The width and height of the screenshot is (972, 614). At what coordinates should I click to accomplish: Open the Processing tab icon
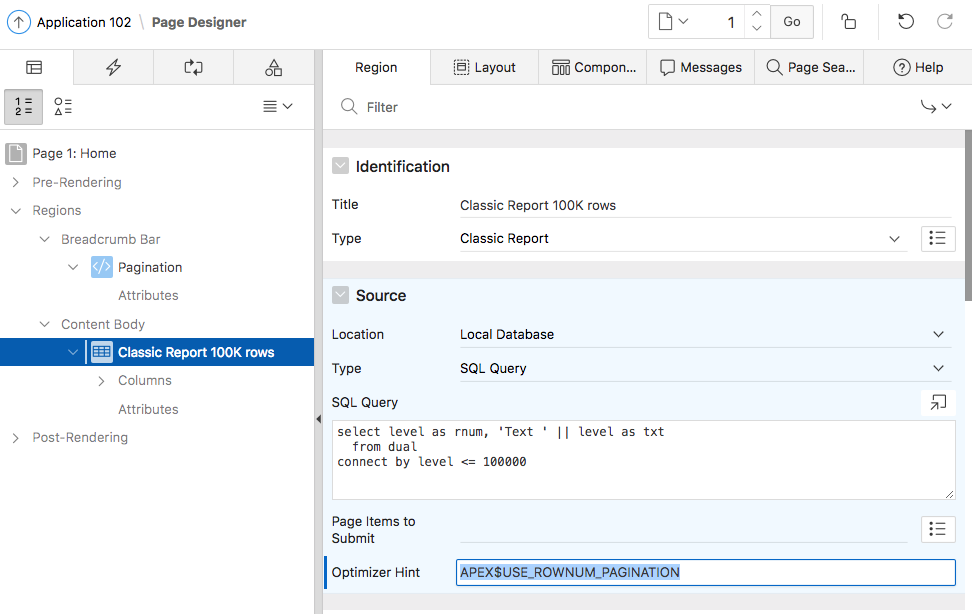coord(194,68)
